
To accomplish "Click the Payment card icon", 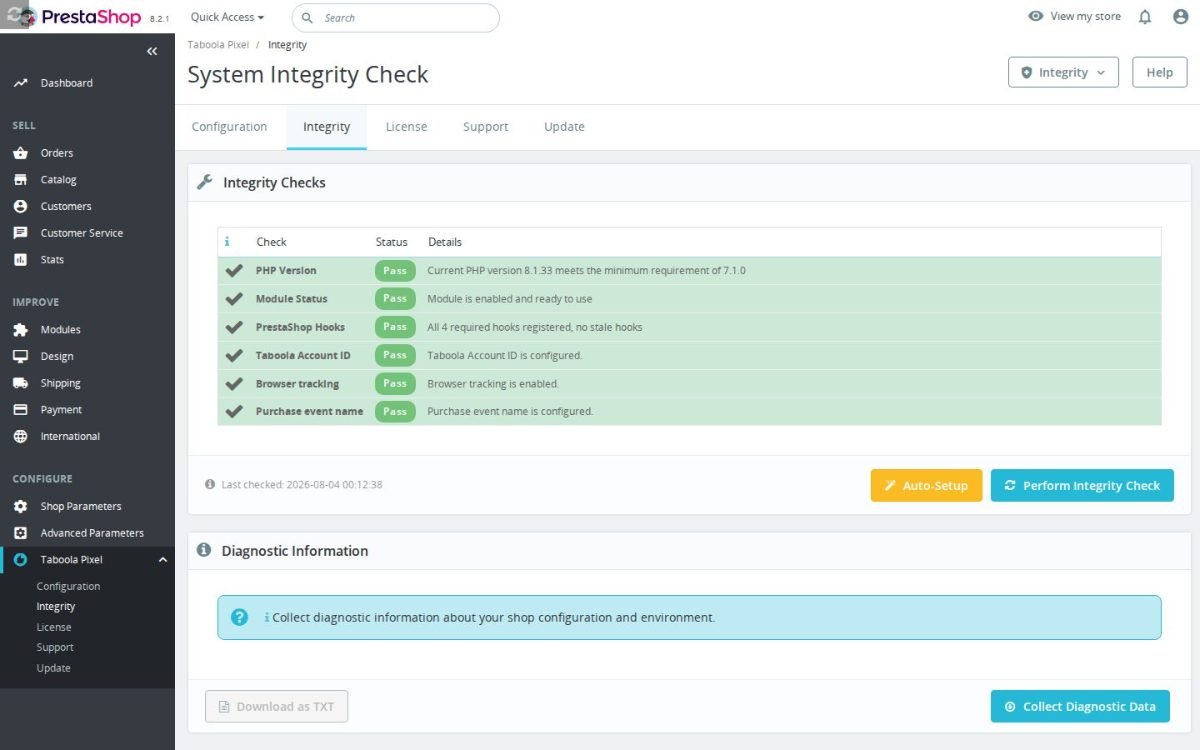I will coord(20,410).
